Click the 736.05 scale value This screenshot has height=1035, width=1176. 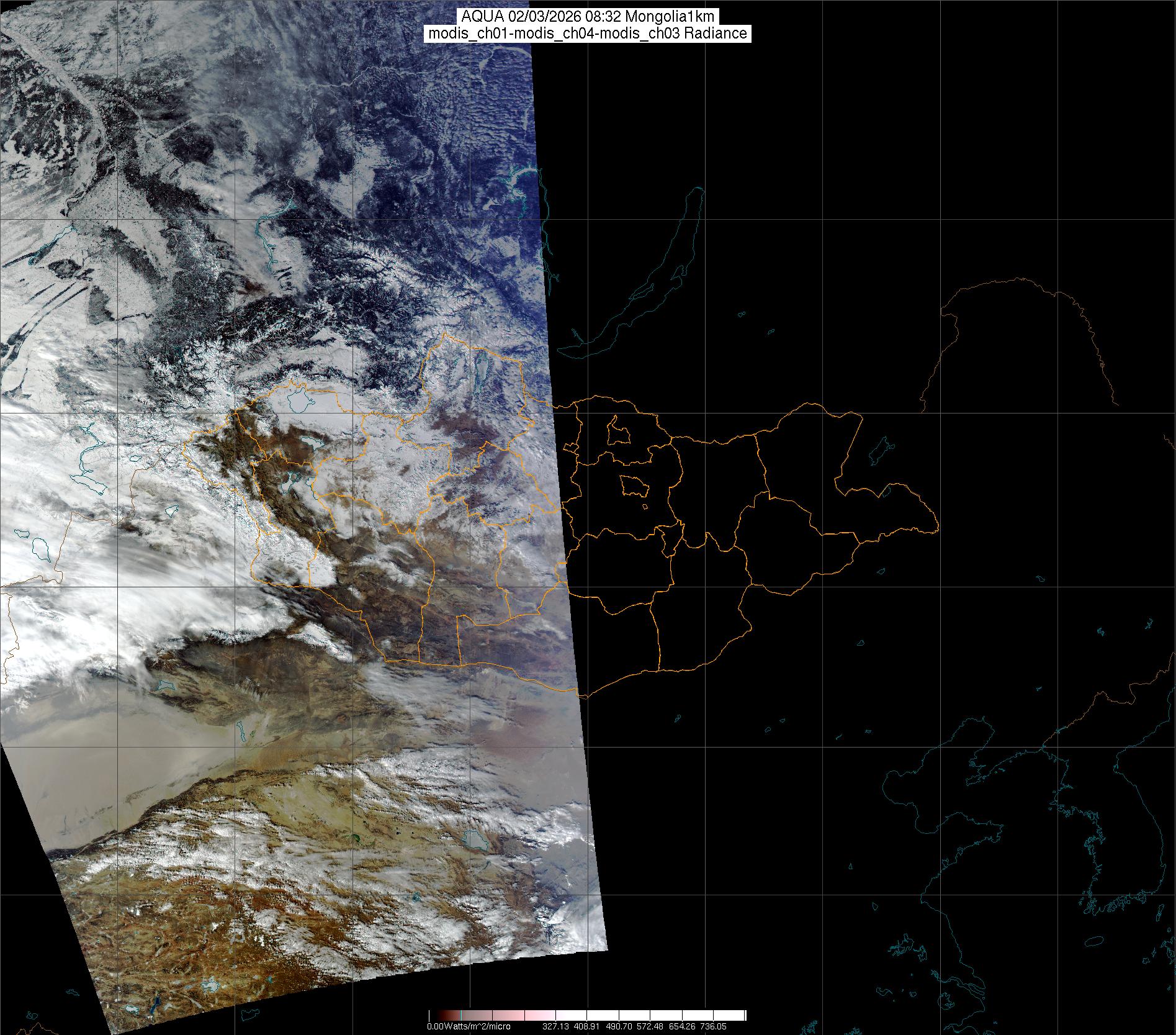coord(714,1026)
